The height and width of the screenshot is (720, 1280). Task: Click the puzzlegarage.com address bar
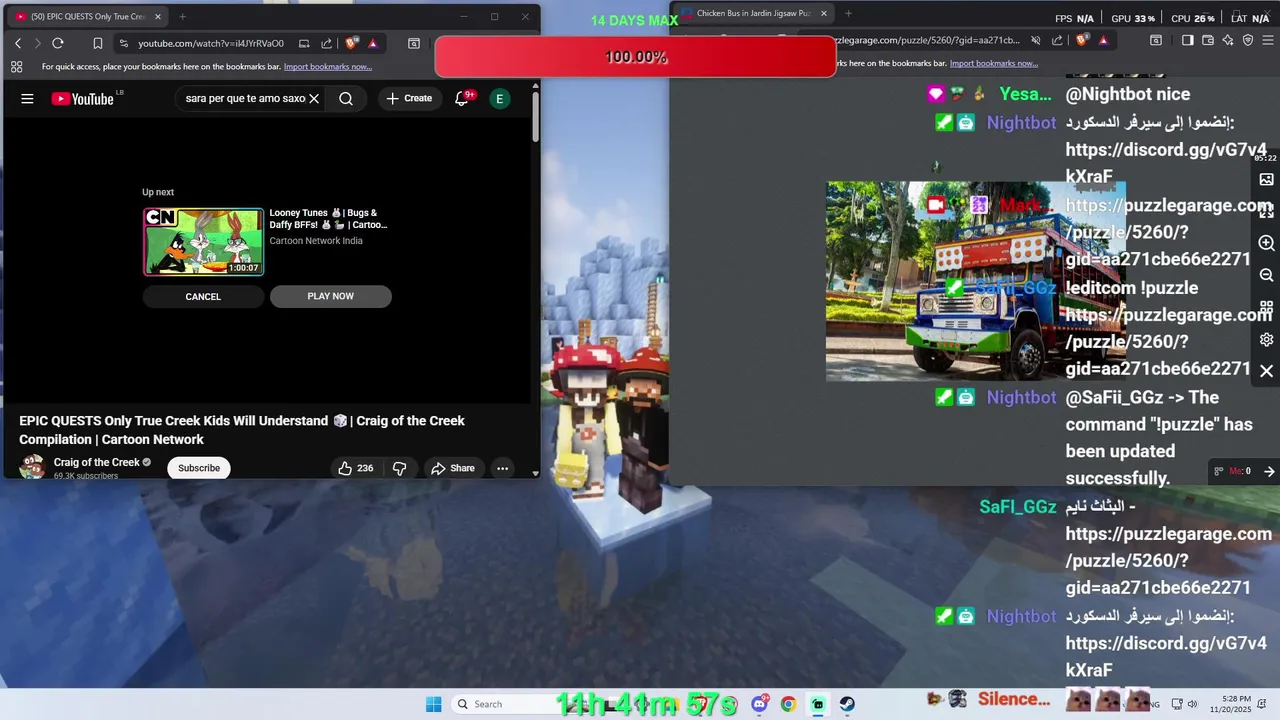click(x=925, y=41)
